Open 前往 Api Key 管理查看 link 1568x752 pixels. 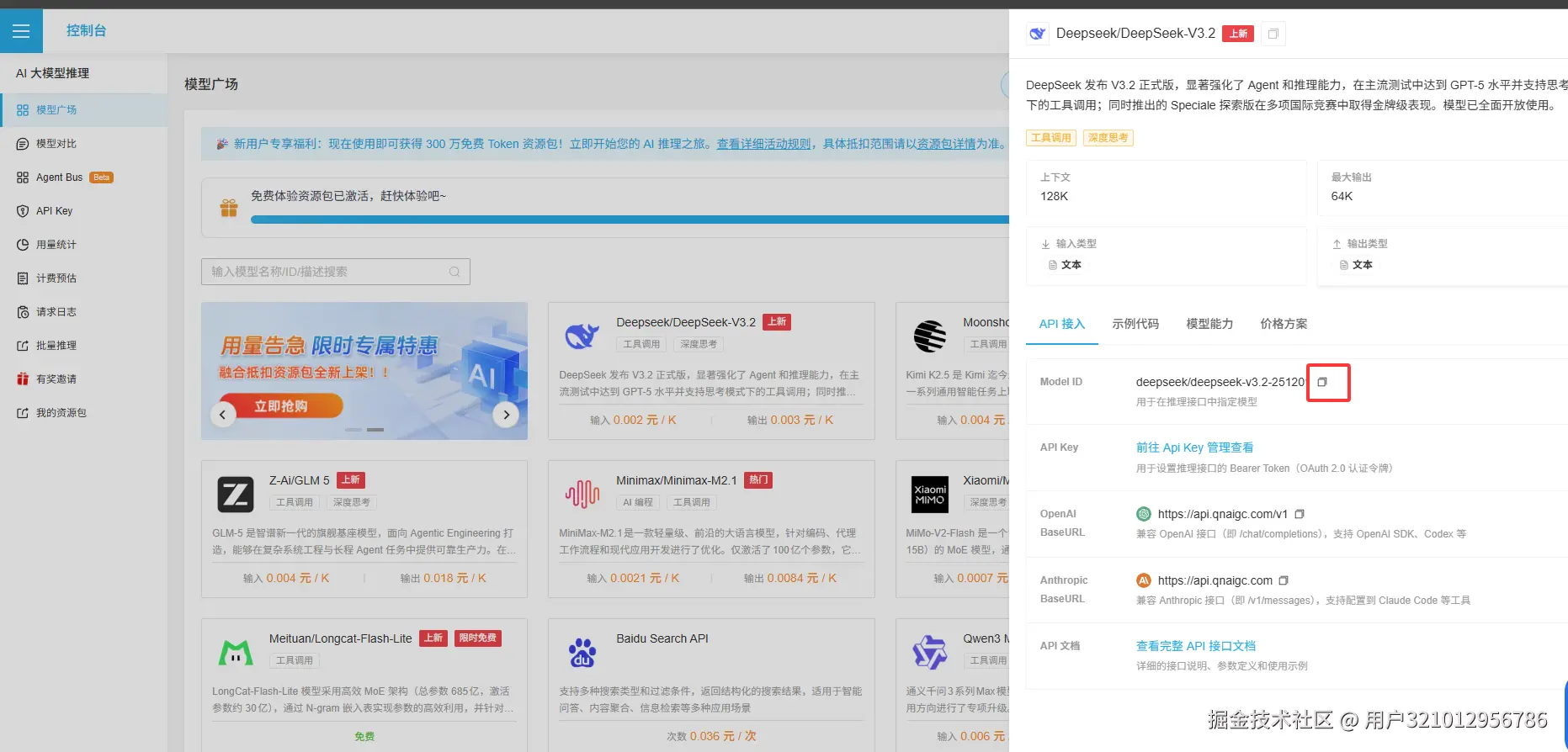[1194, 447]
